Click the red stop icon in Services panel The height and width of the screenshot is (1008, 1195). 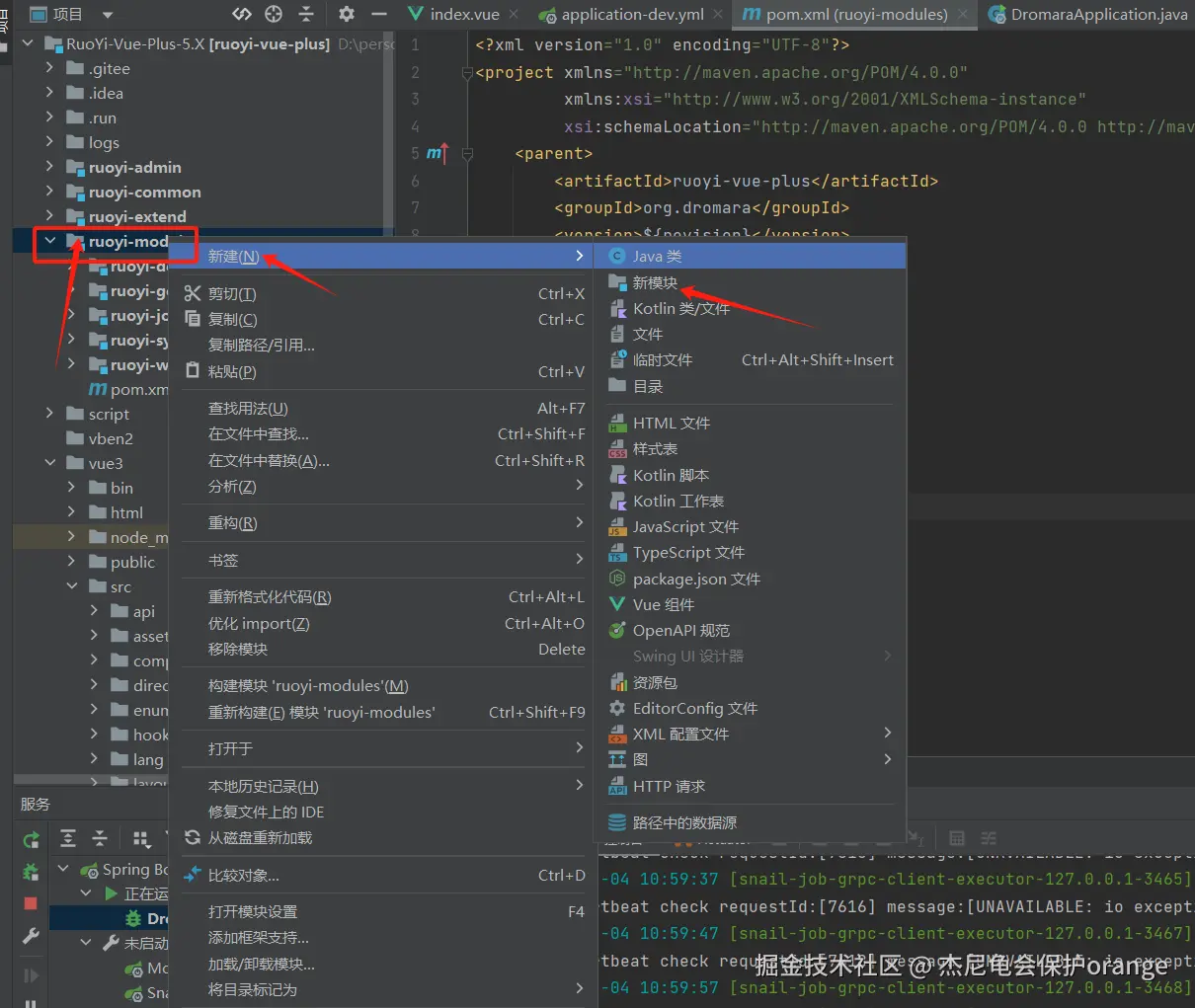click(x=31, y=903)
